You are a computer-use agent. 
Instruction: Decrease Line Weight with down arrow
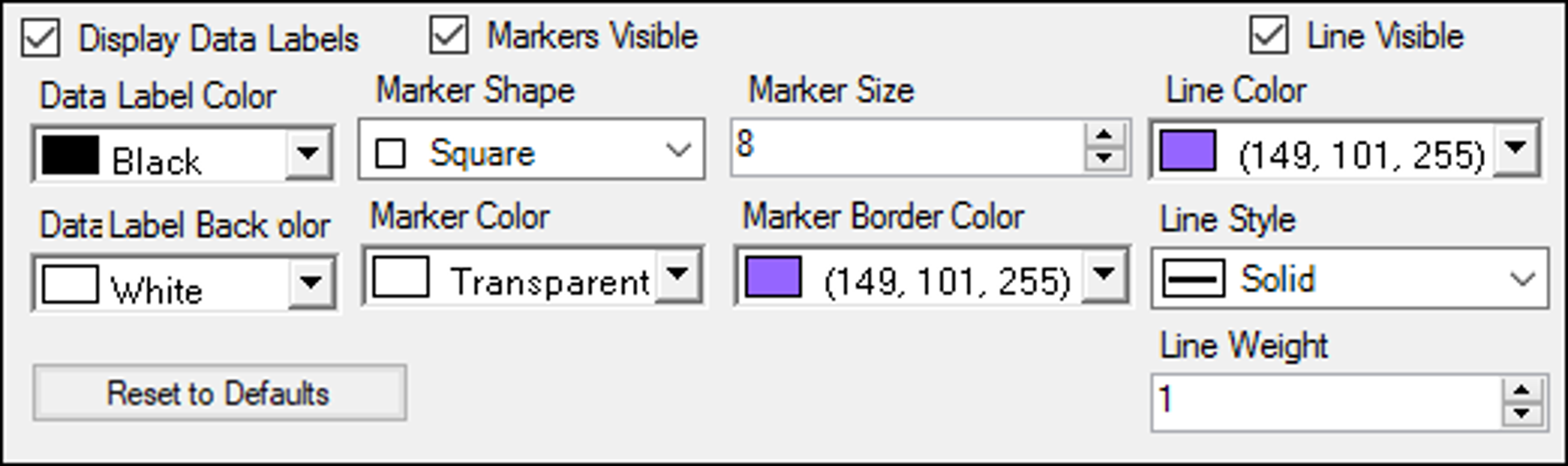click(x=1522, y=413)
